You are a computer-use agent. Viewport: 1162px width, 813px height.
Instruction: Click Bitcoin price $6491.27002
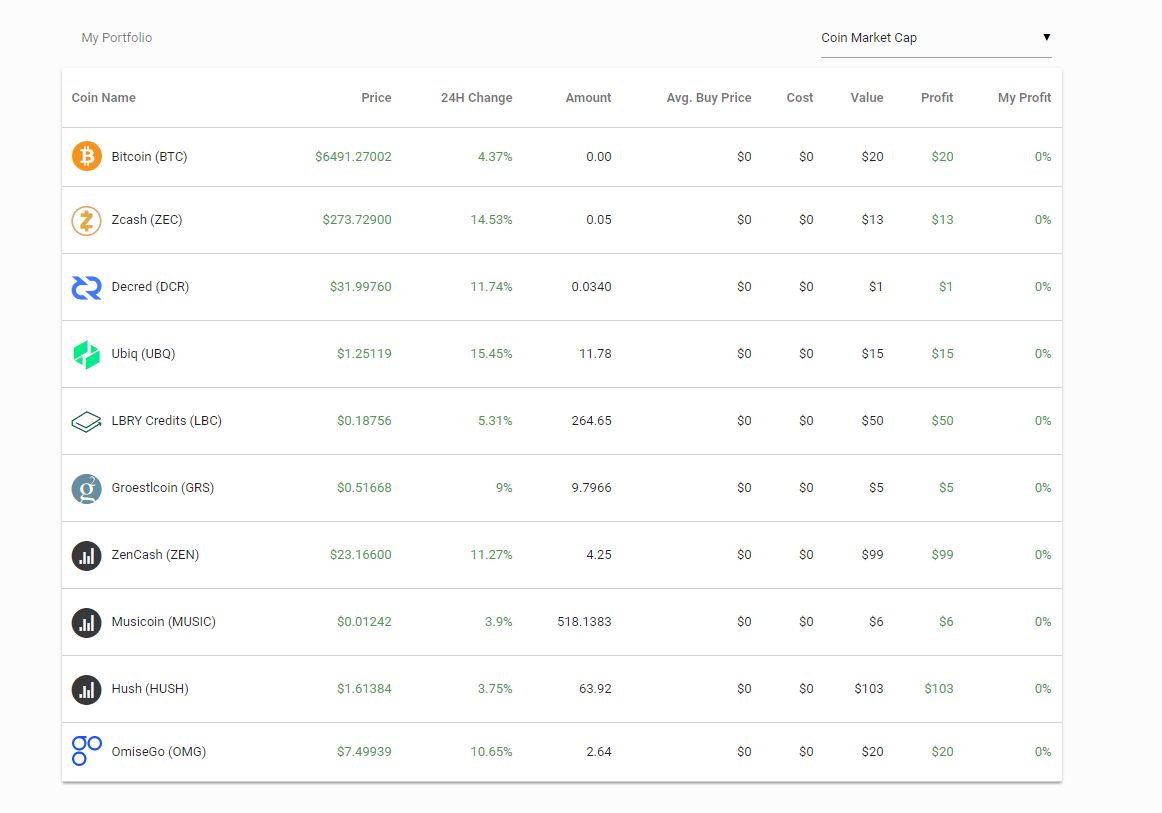(x=353, y=156)
